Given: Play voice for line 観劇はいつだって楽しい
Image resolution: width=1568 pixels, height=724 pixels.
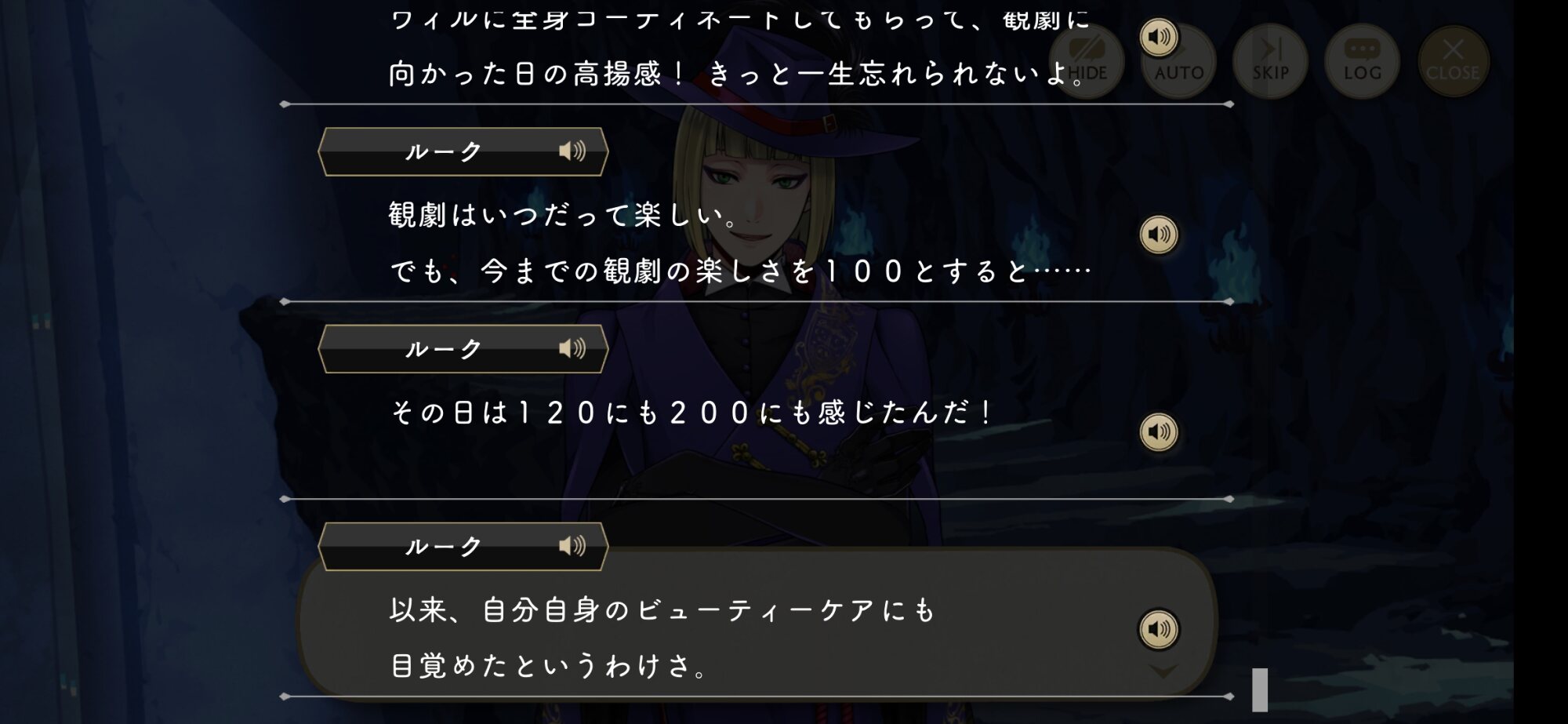Looking at the screenshot, I should 1159,235.
